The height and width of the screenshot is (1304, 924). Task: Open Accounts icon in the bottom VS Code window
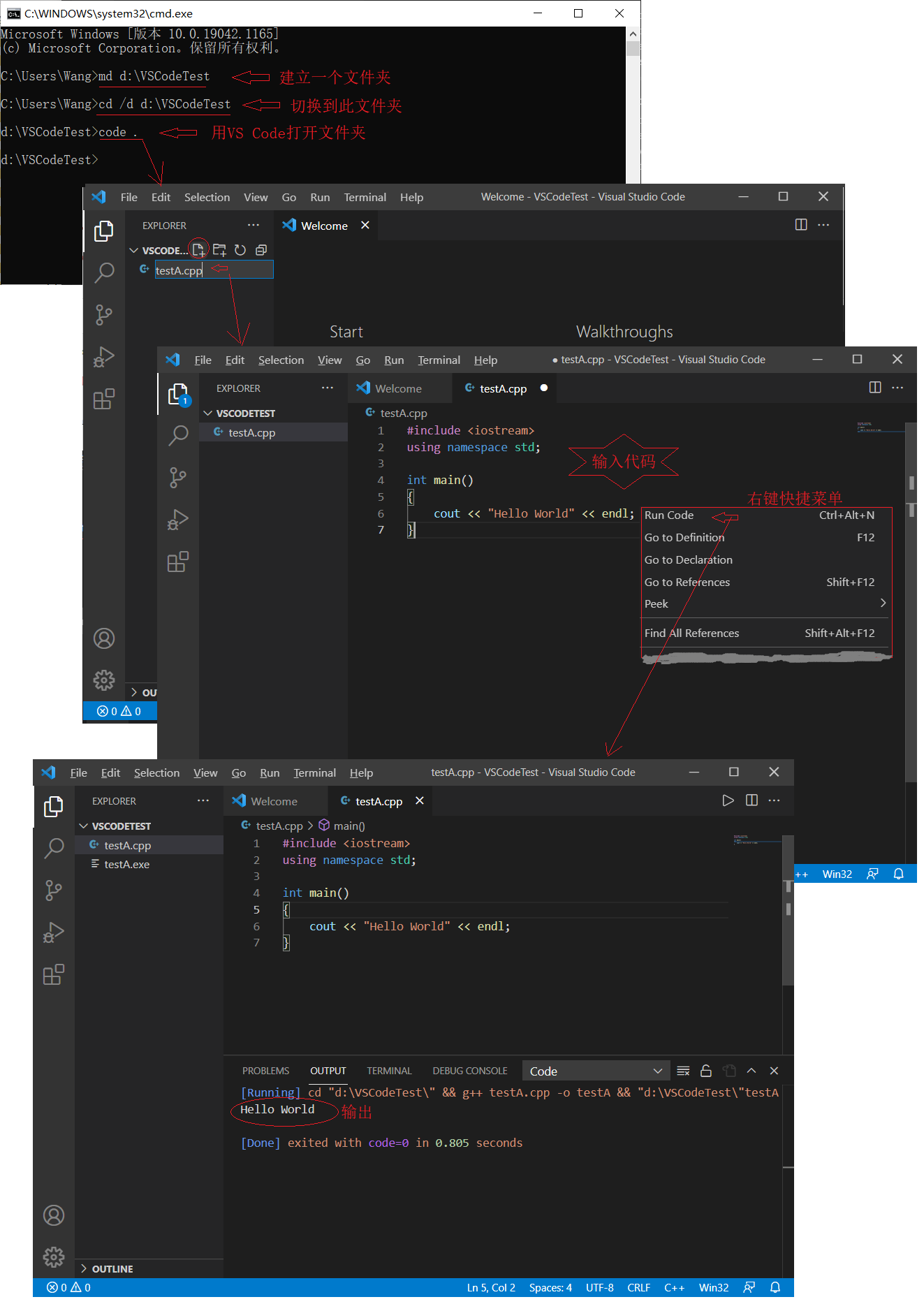[x=54, y=1215]
